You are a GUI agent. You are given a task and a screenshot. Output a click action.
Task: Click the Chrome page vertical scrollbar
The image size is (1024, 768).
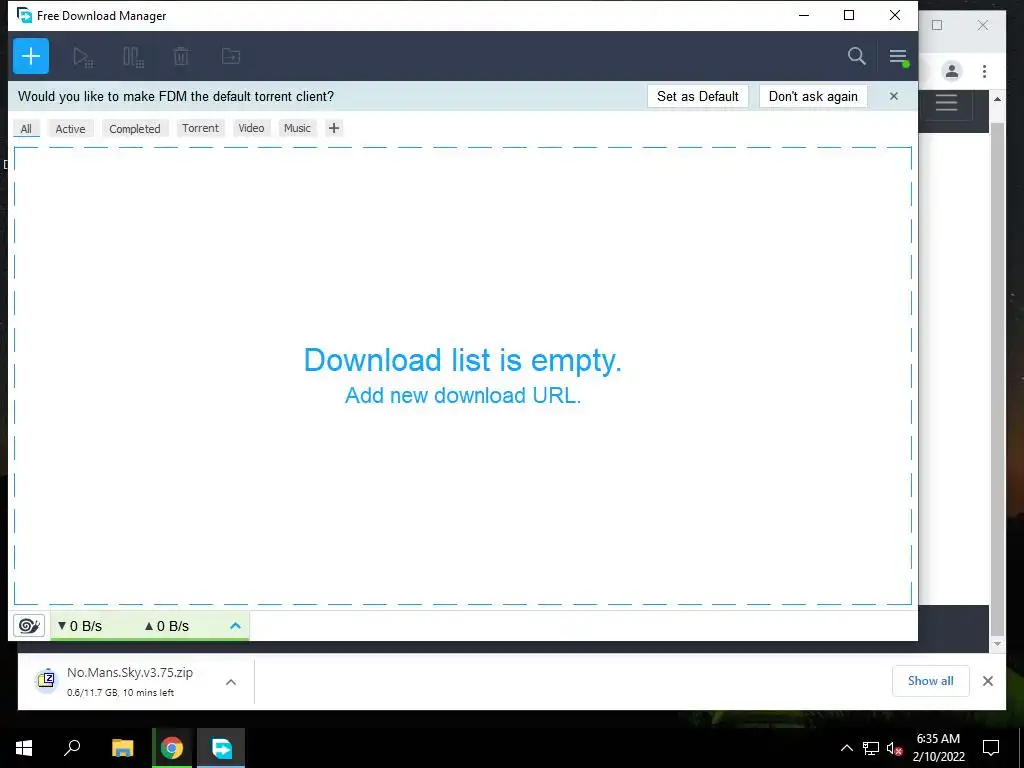(x=997, y=379)
